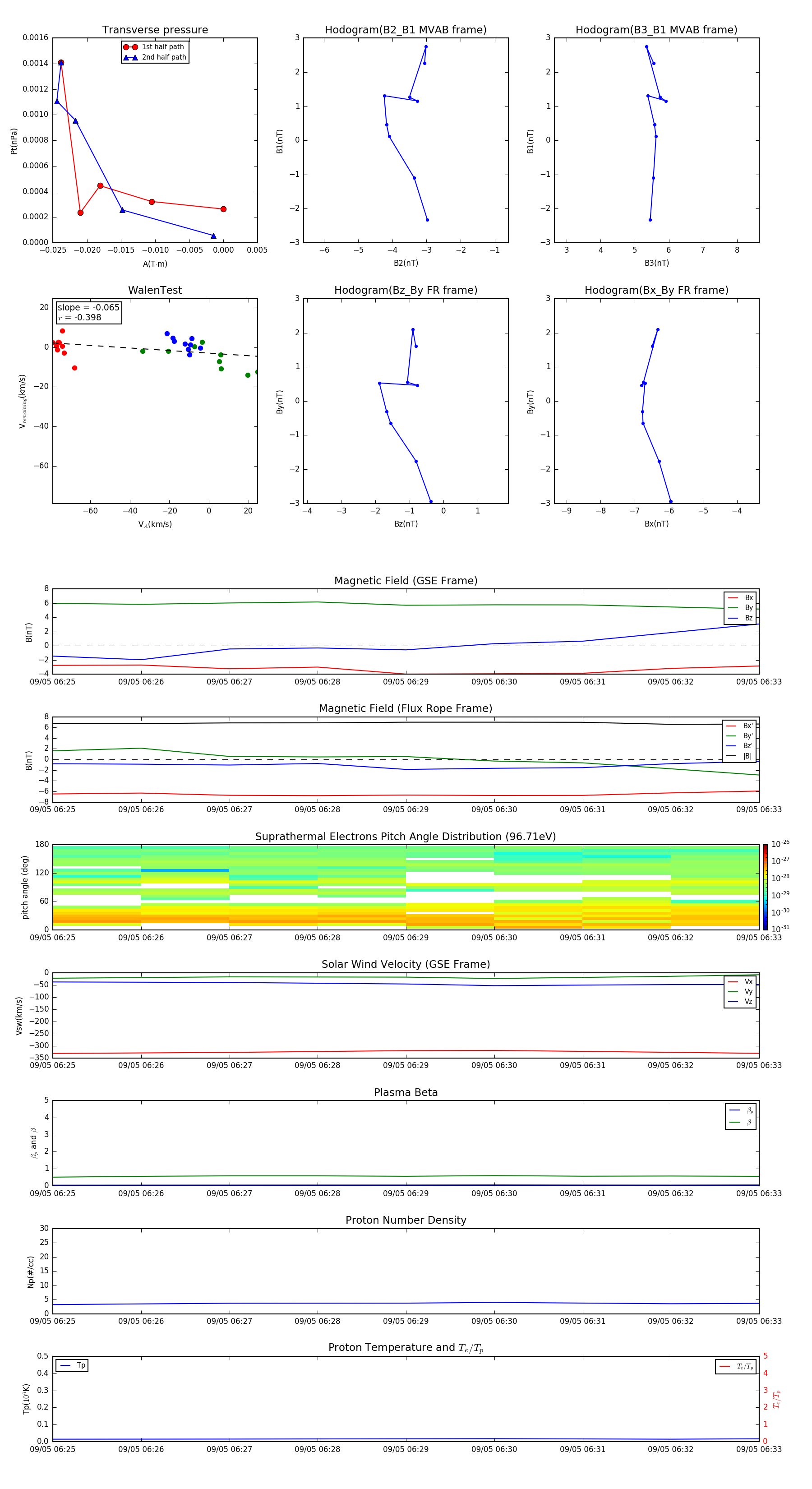Click the "Plasma Beta" plot title
The width and height of the screenshot is (812, 1489).
click(406, 1092)
